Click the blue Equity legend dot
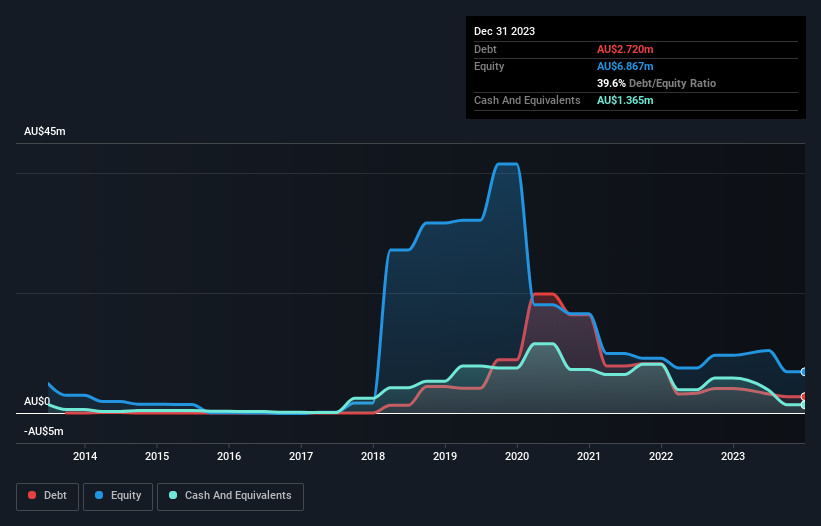Screen dimensions: 821x526 [99, 495]
